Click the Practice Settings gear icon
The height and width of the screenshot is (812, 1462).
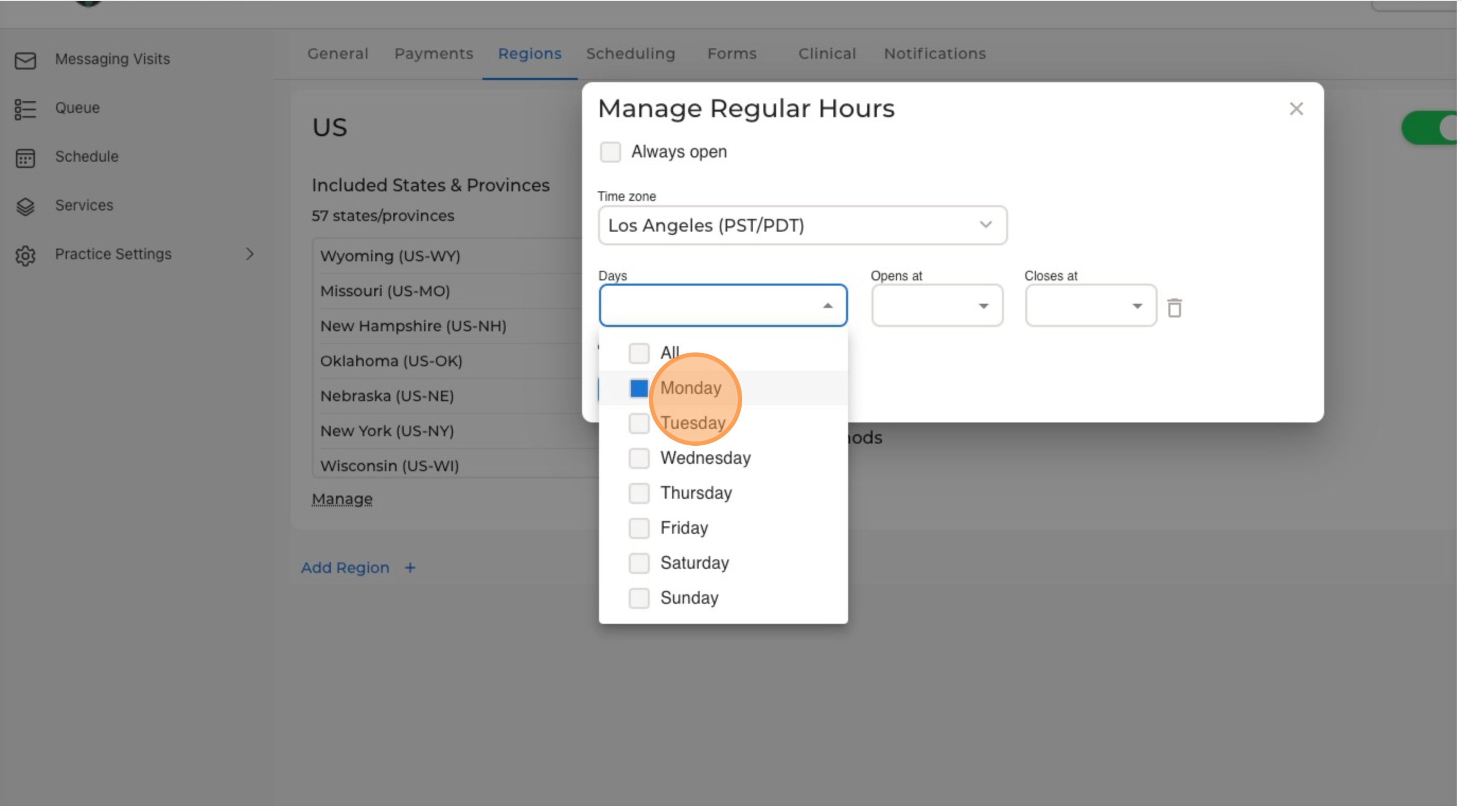25,255
